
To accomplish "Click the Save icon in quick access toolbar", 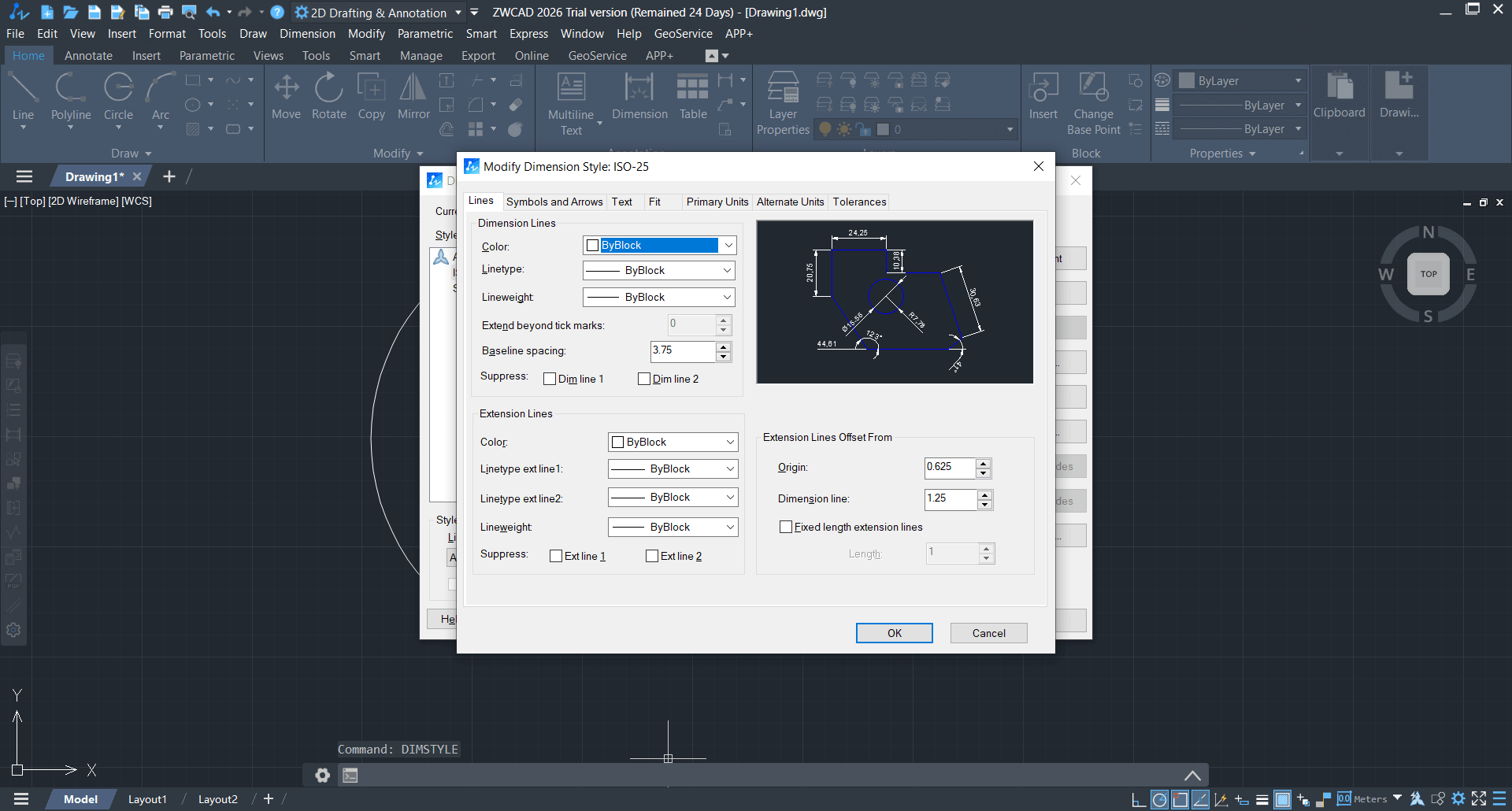I will 94,12.
